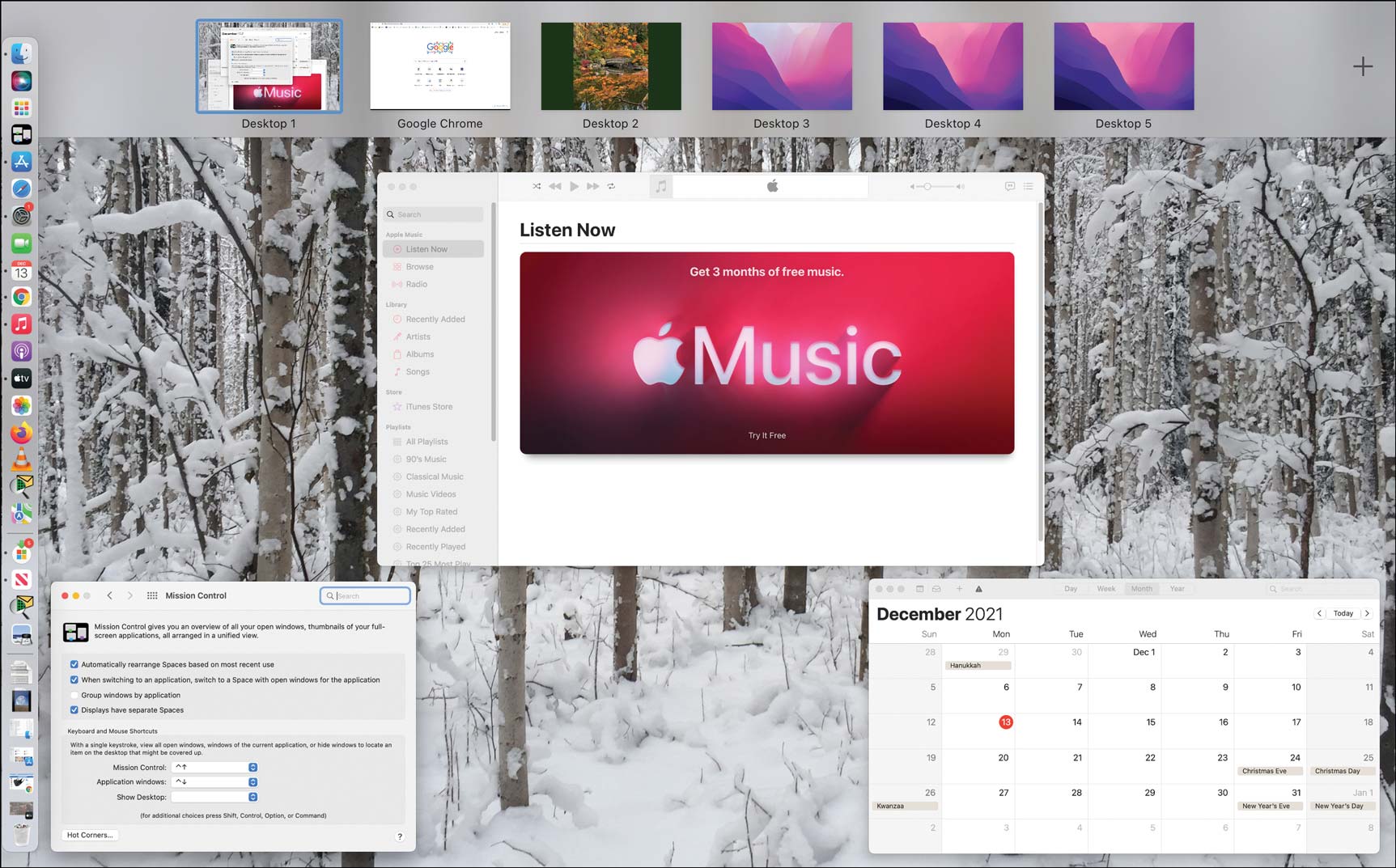Toggle the repeat icon in Music

611,186
